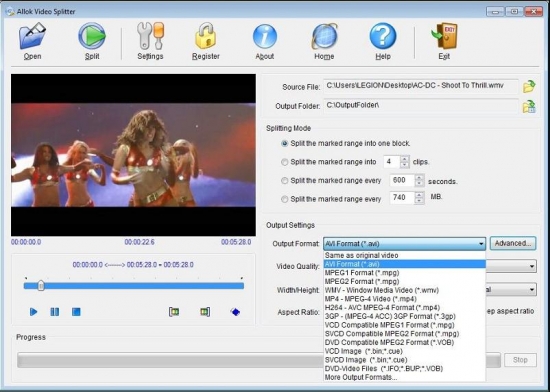
Task: Open the Help question mark icon
Action: tap(383, 36)
